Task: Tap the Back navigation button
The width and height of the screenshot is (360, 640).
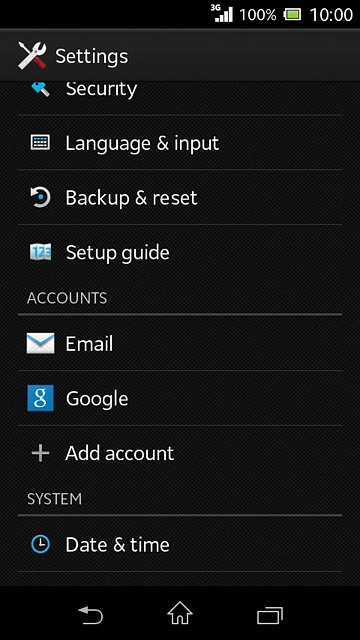Action: 90,615
